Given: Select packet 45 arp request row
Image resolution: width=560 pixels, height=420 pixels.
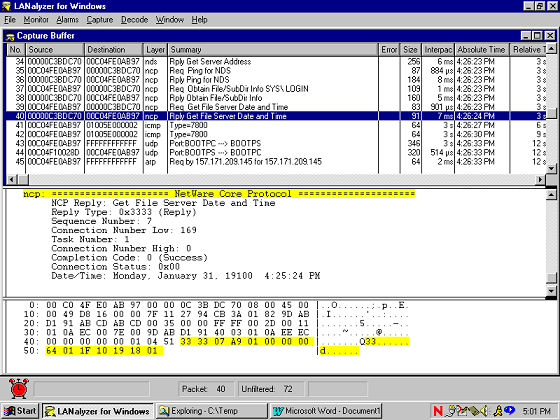Looking at the screenshot, I should click(x=276, y=162).
